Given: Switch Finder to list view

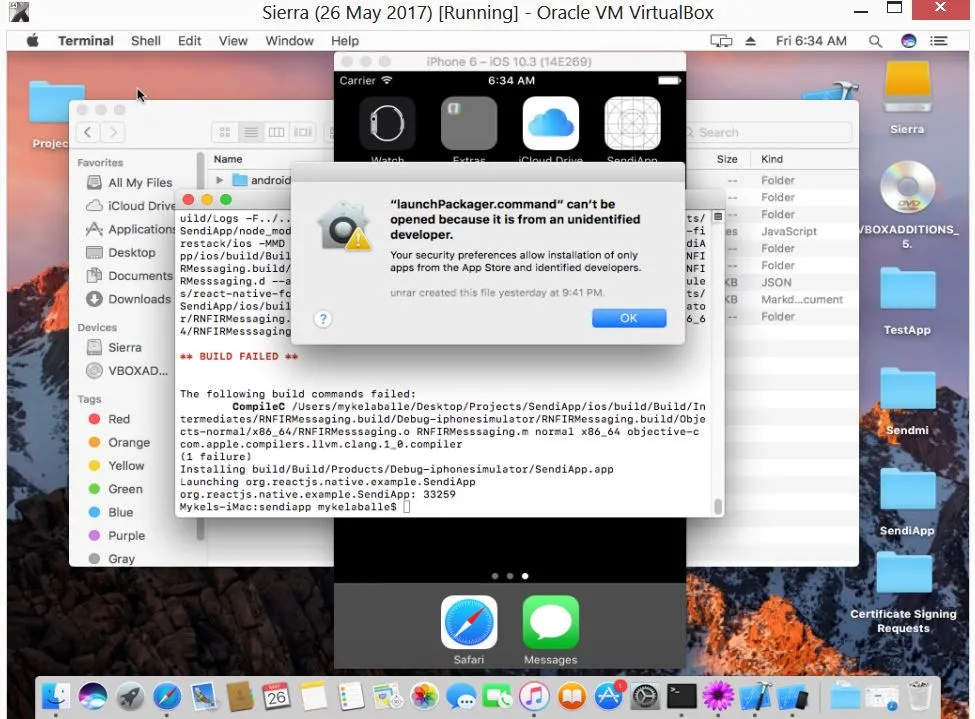Looking at the screenshot, I should tap(251, 132).
